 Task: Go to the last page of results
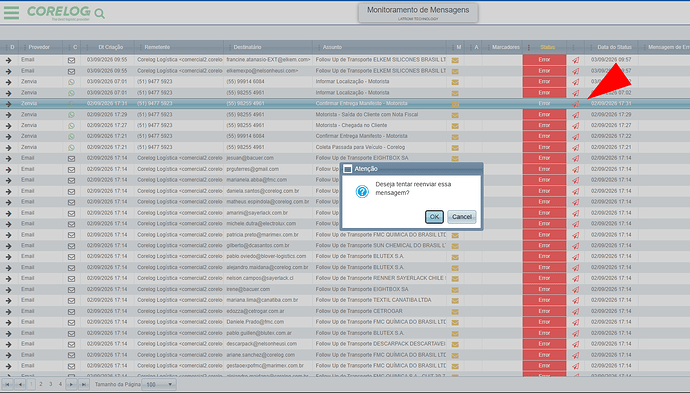tap(84, 384)
